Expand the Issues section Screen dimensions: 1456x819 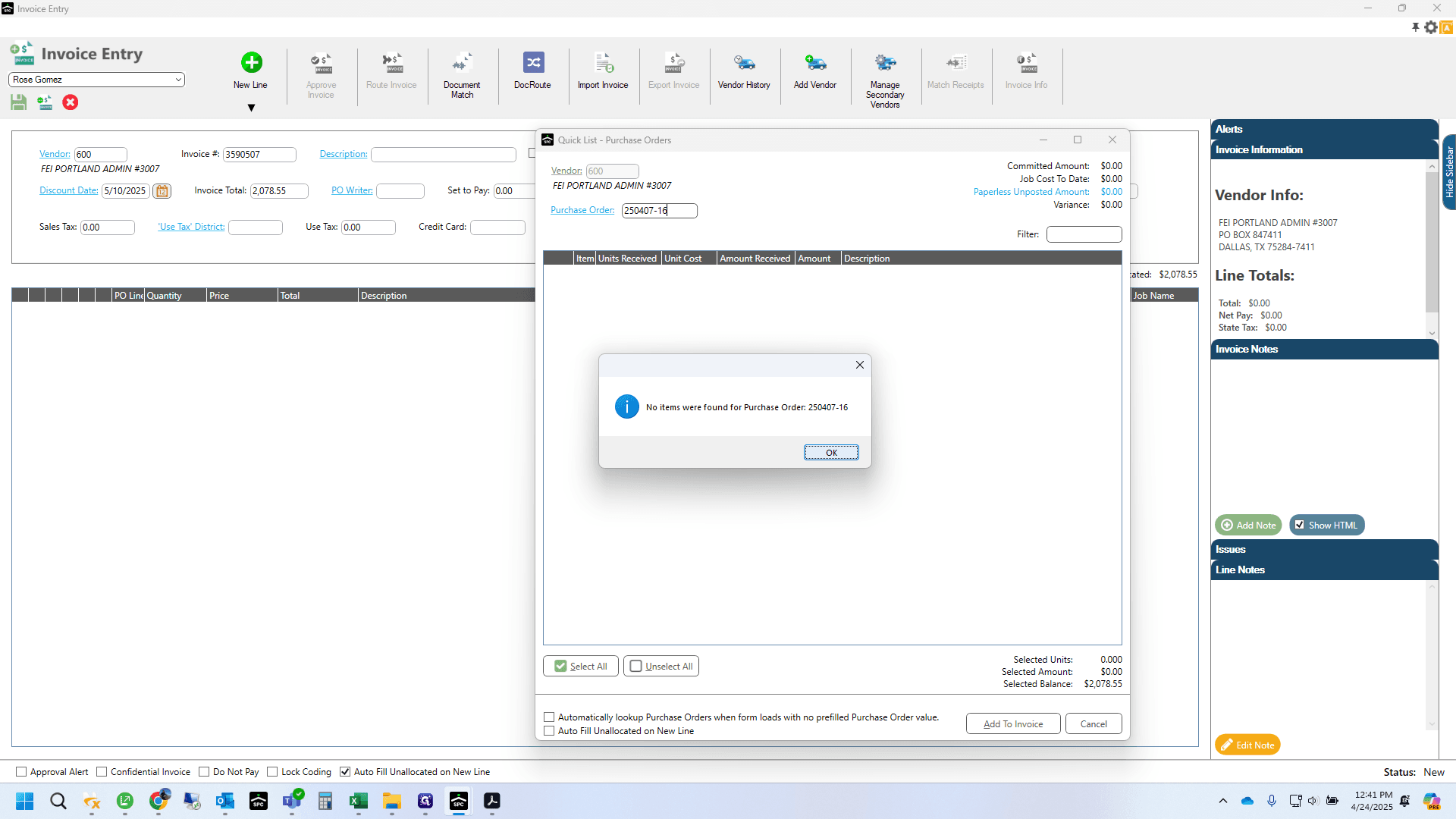click(x=1324, y=549)
